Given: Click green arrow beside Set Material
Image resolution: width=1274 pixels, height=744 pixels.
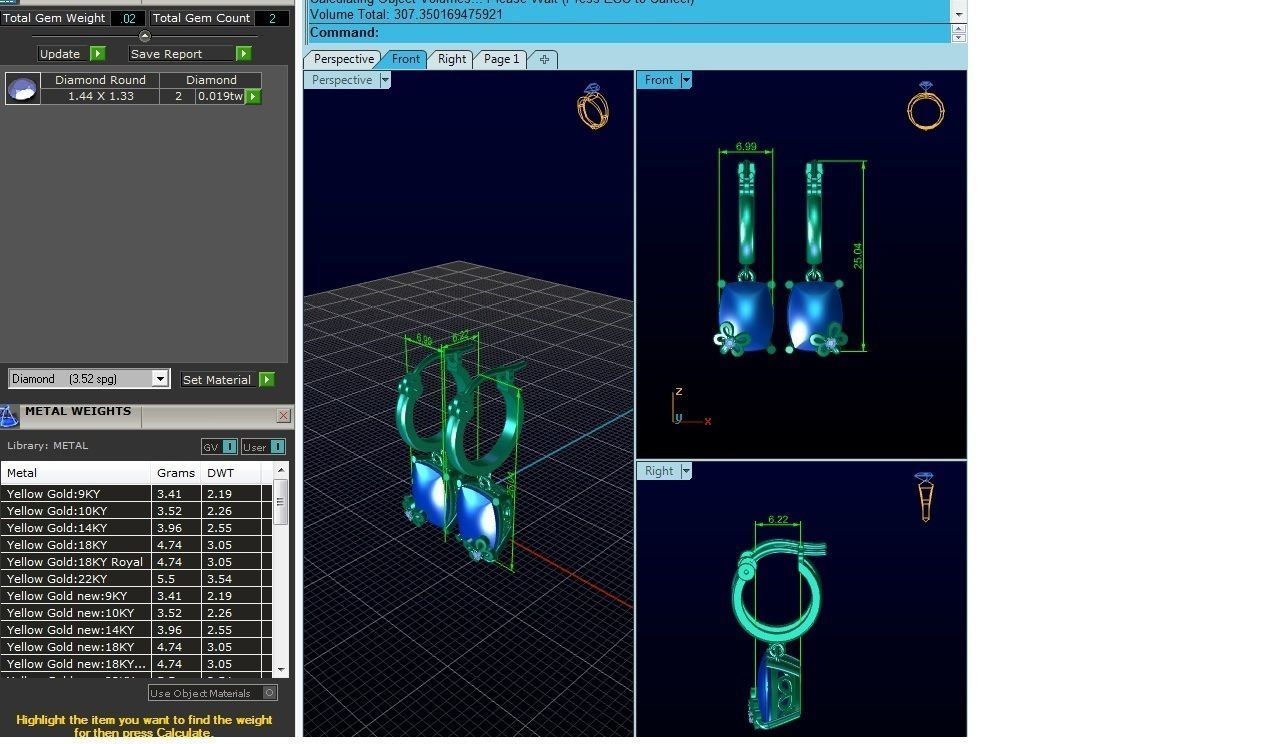Looking at the screenshot, I should (x=266, y=380).
